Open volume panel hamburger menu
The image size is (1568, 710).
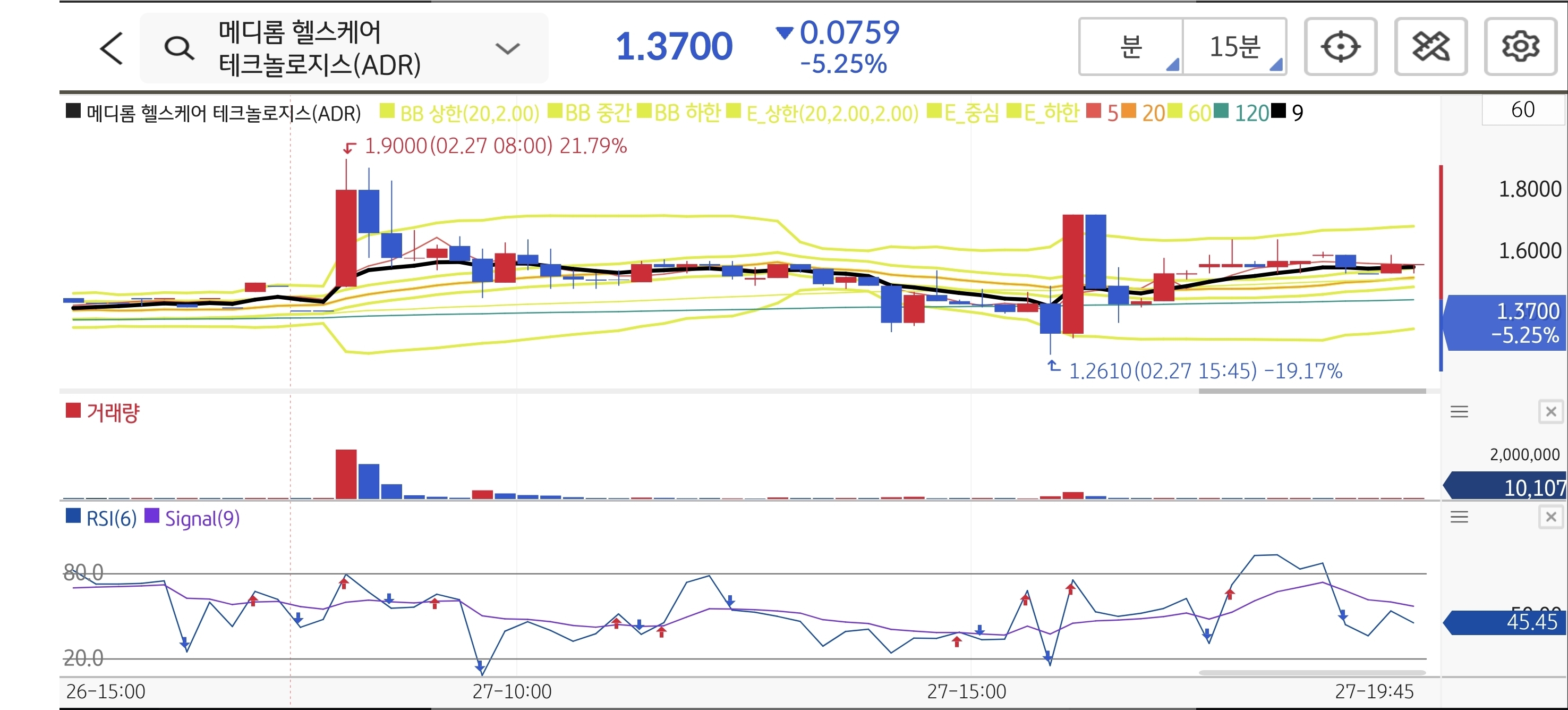1459,412
